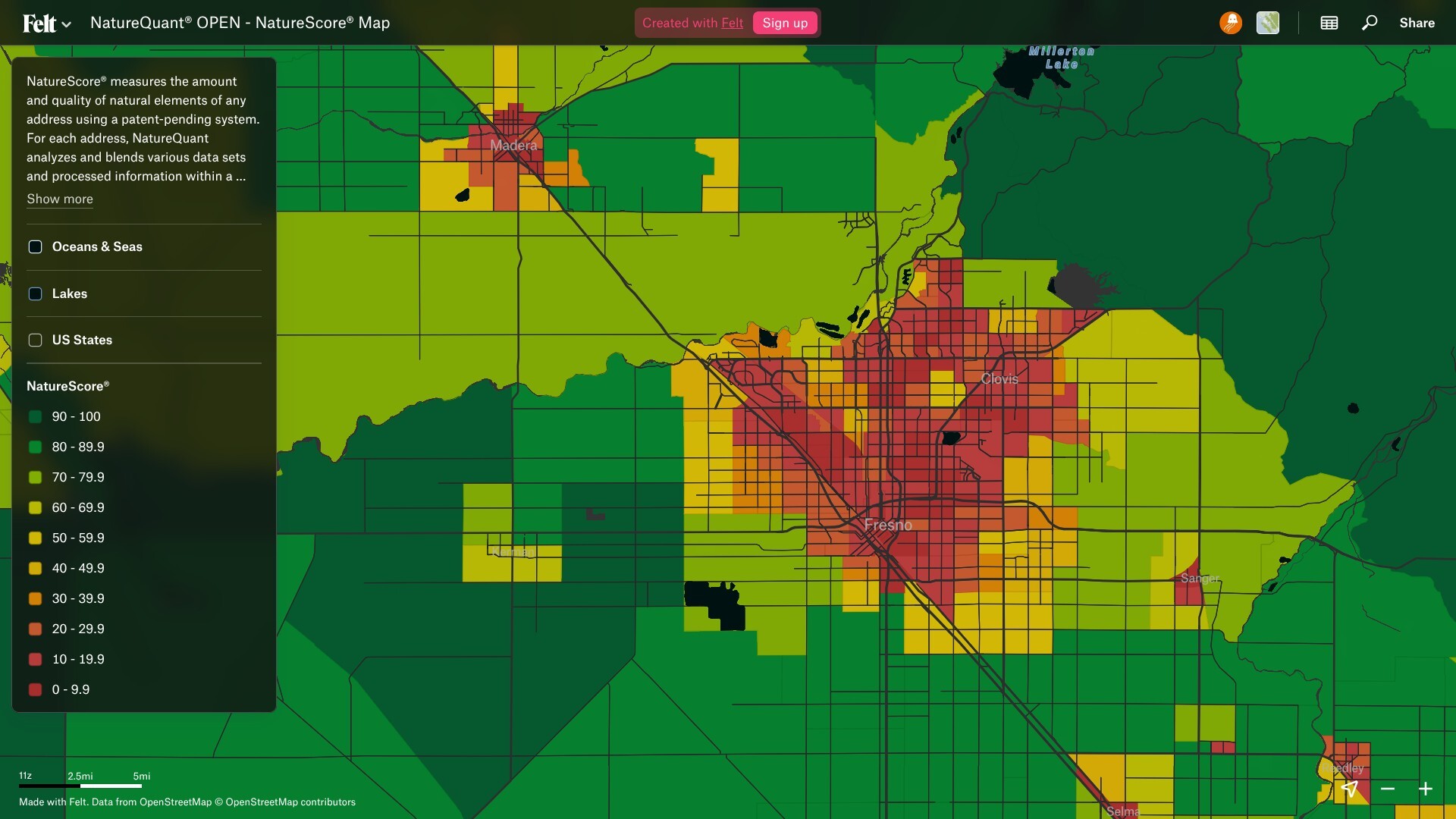This screenshot has width=1456, height=819.
Task: Click the Selma city label
Action: (1122, 811)
